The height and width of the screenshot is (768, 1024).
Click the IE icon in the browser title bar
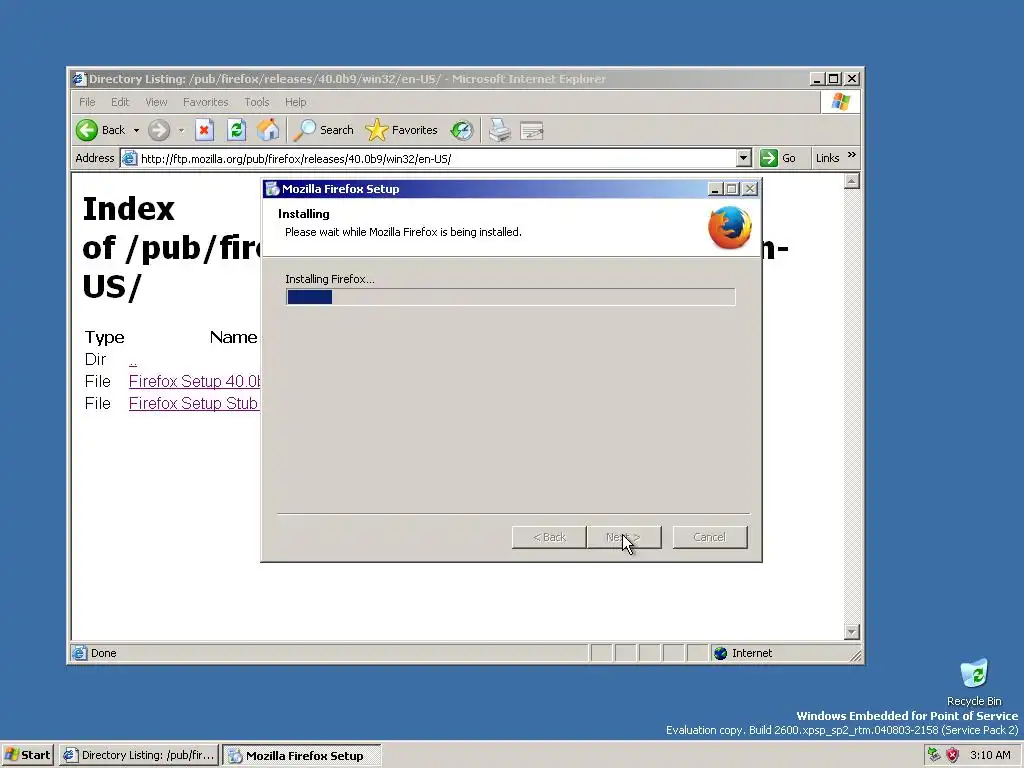(80, 79)
